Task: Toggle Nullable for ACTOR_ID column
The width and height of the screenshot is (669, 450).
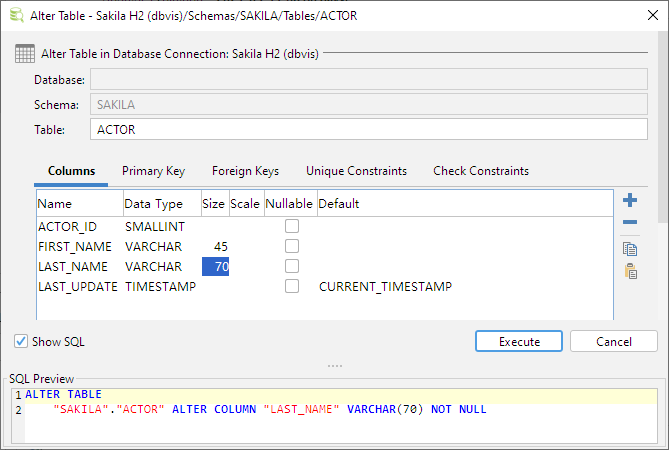Action: click(x=292, y=227)
